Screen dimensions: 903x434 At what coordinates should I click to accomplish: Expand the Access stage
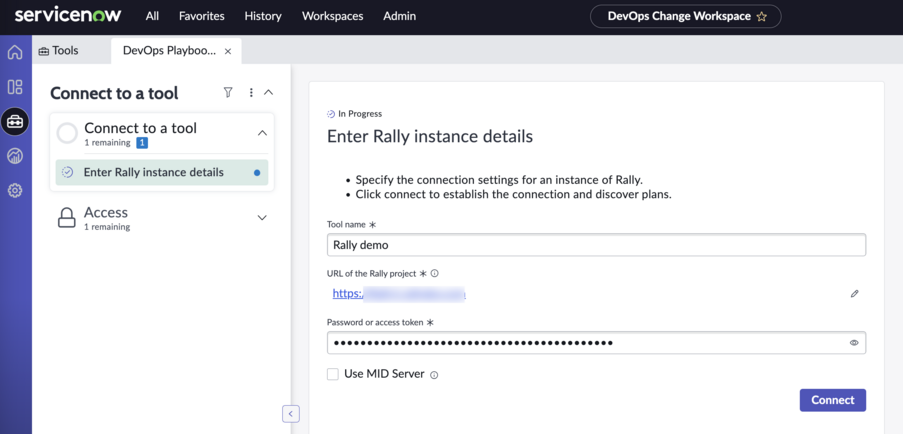point(262,218)
